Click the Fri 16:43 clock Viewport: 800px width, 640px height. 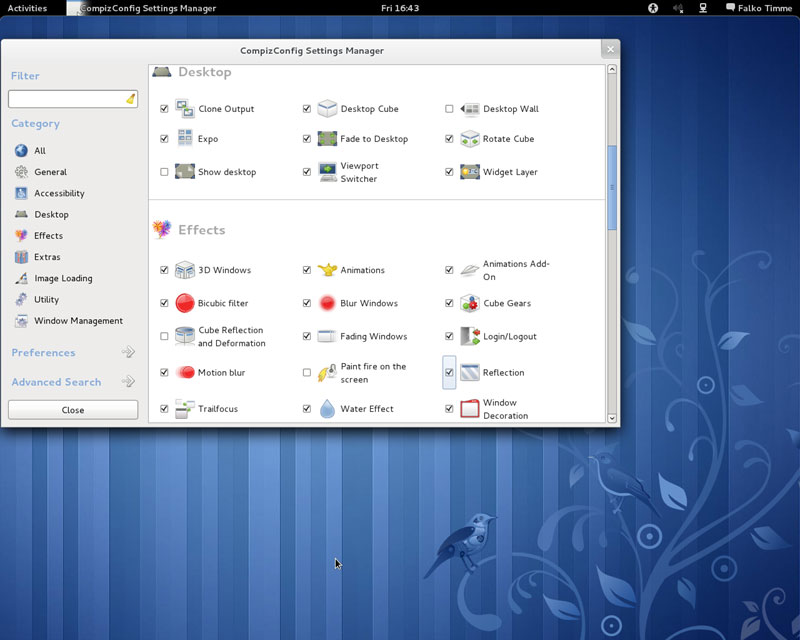400,8
